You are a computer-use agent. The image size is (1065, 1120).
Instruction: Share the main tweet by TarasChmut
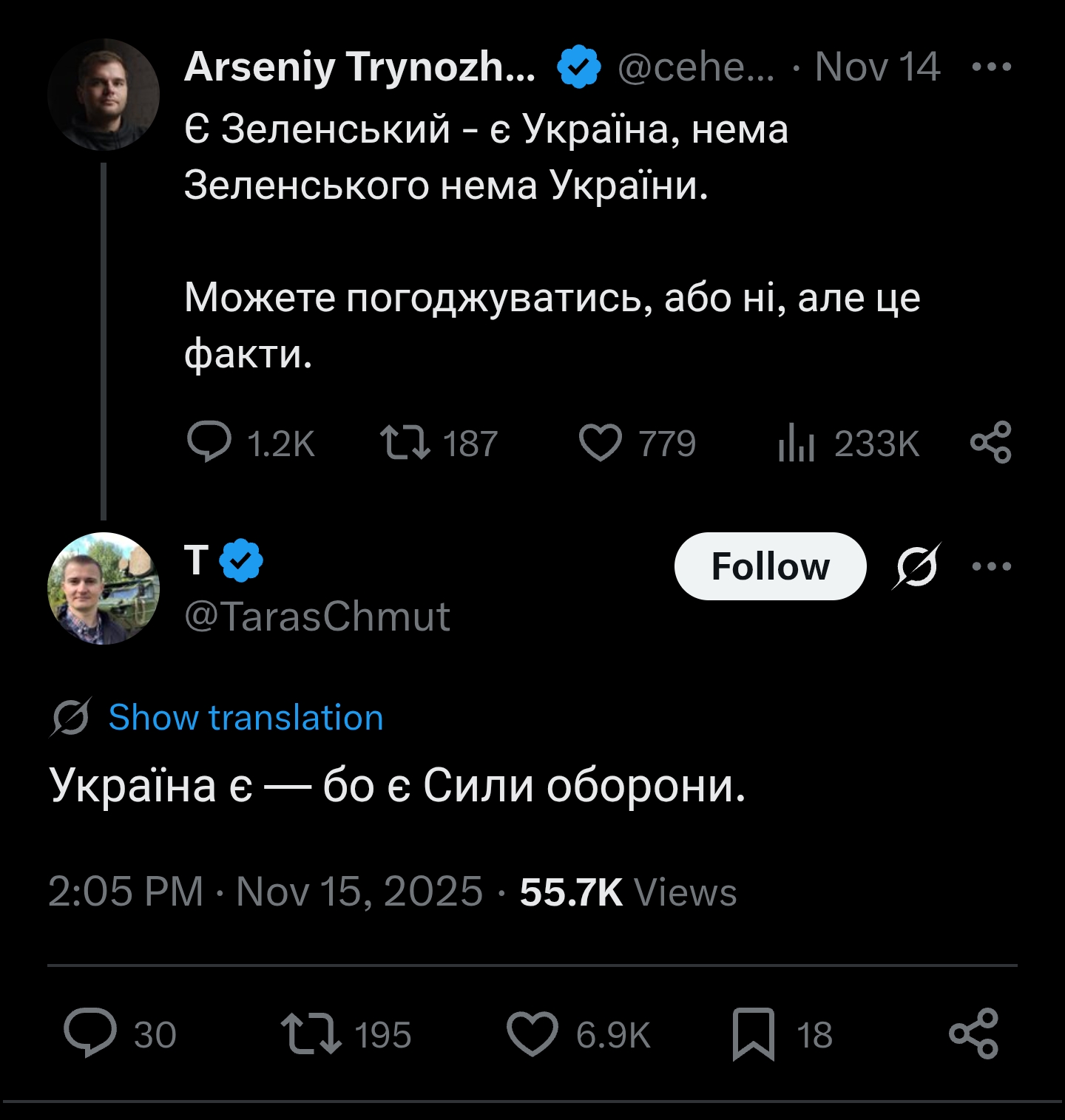coord(973,1034)
